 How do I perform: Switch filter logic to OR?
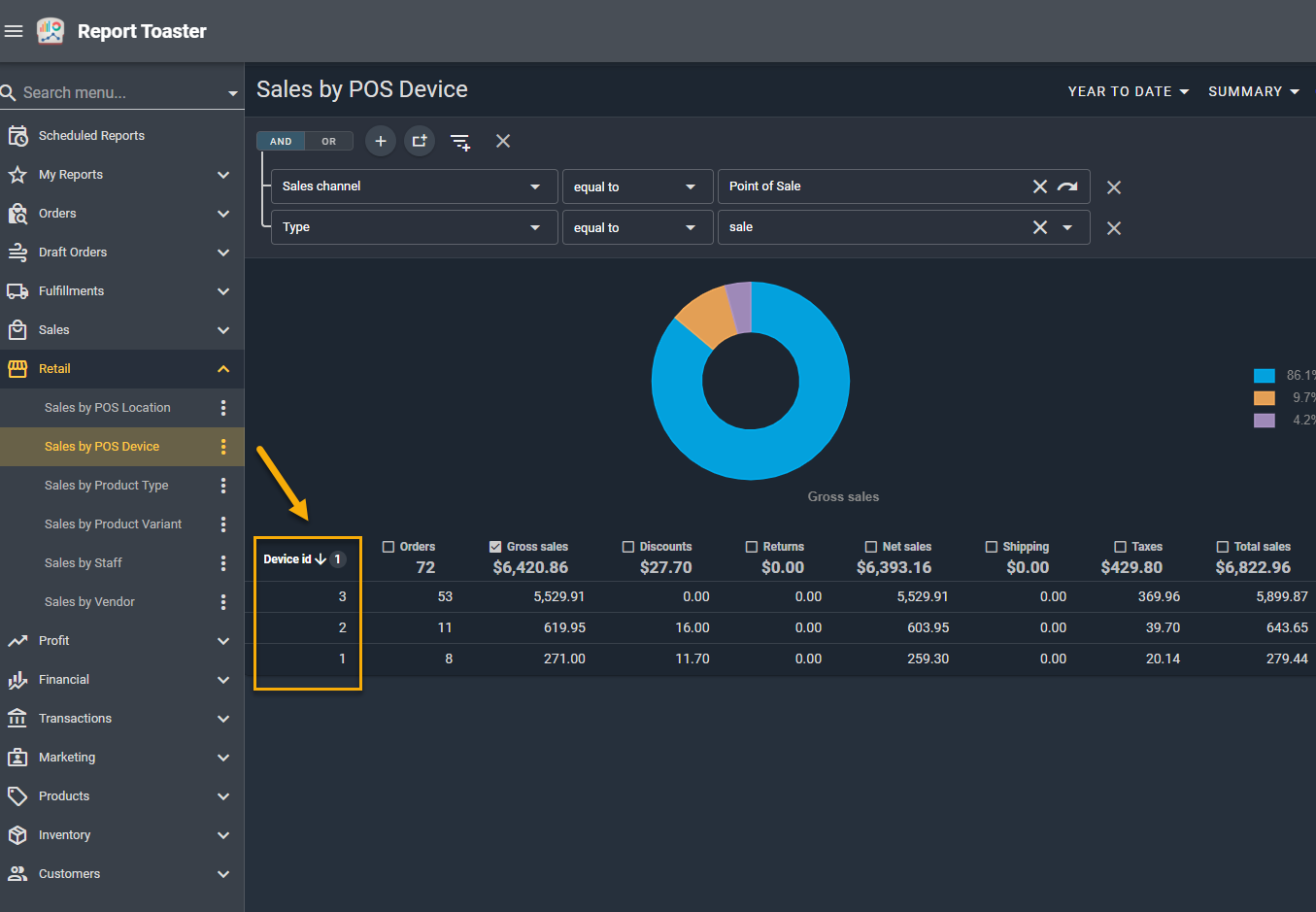pos(329,142)
